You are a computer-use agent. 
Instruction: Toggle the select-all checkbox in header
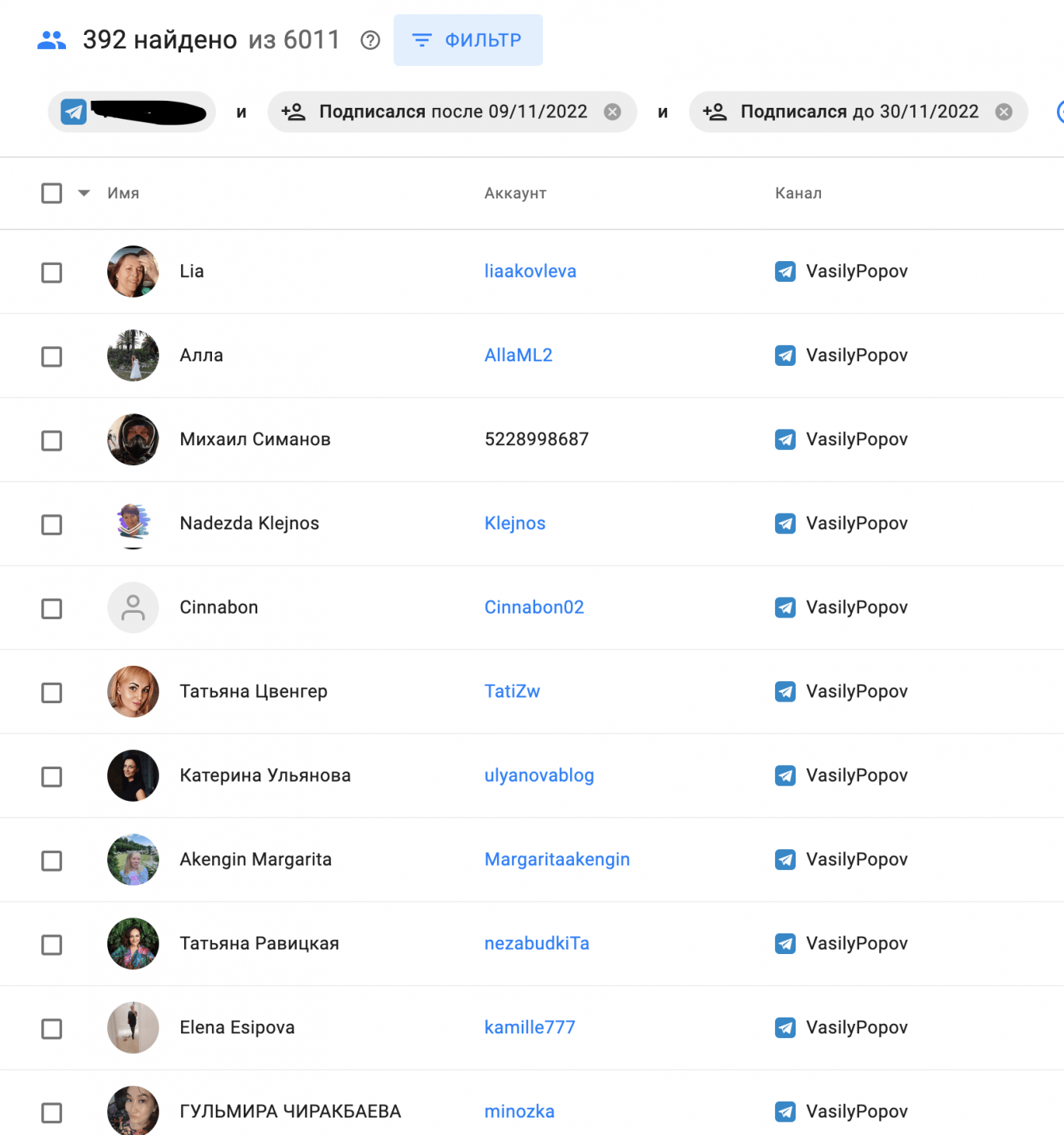coord(52,193)
